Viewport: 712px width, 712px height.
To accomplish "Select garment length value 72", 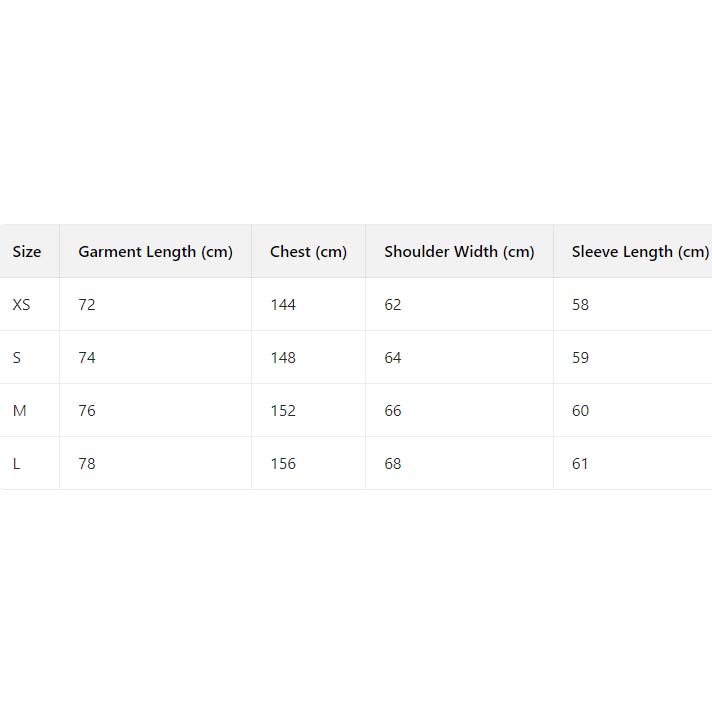I will coord(87,305).
